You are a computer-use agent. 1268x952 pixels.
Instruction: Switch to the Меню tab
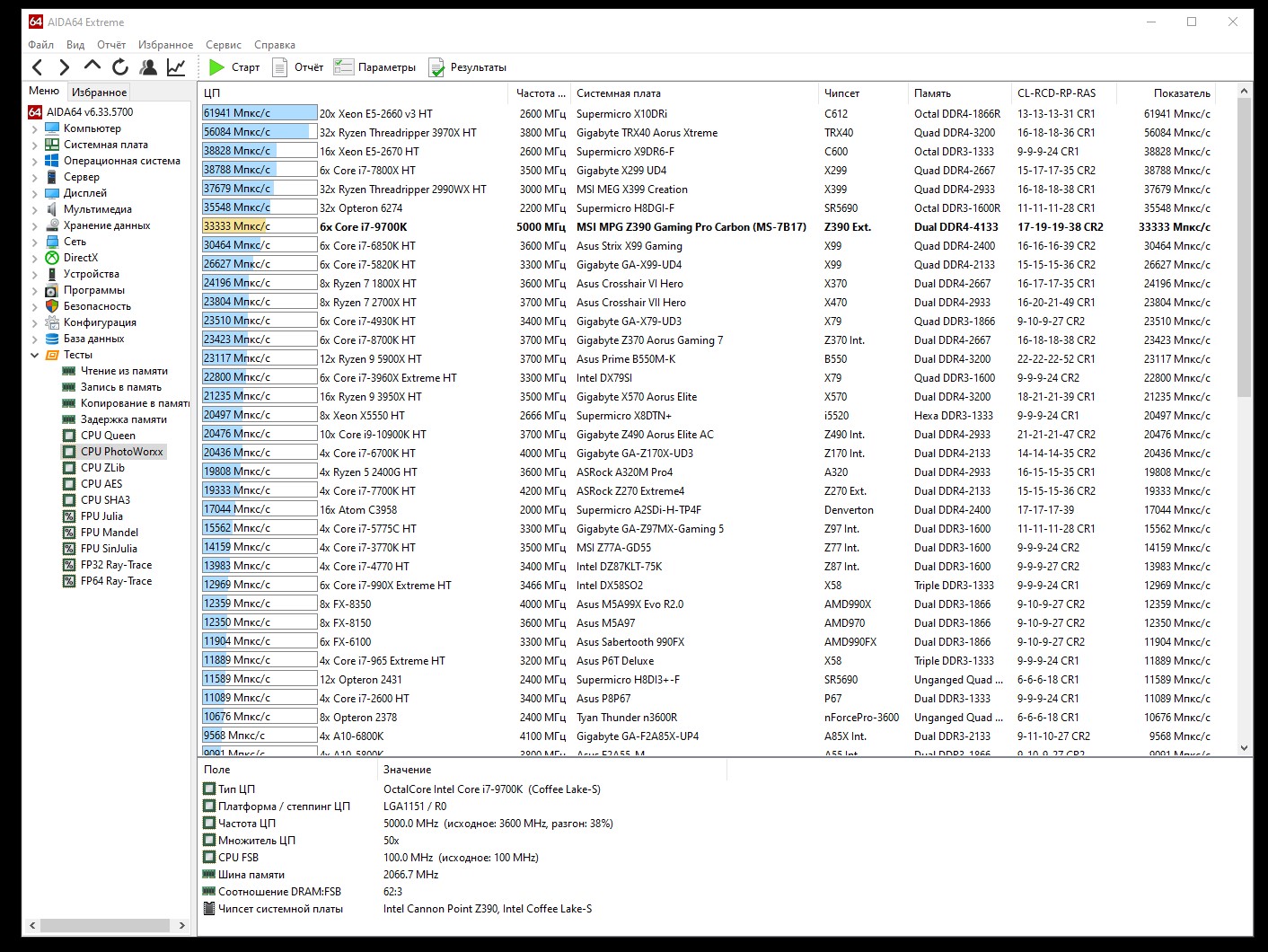44,91
